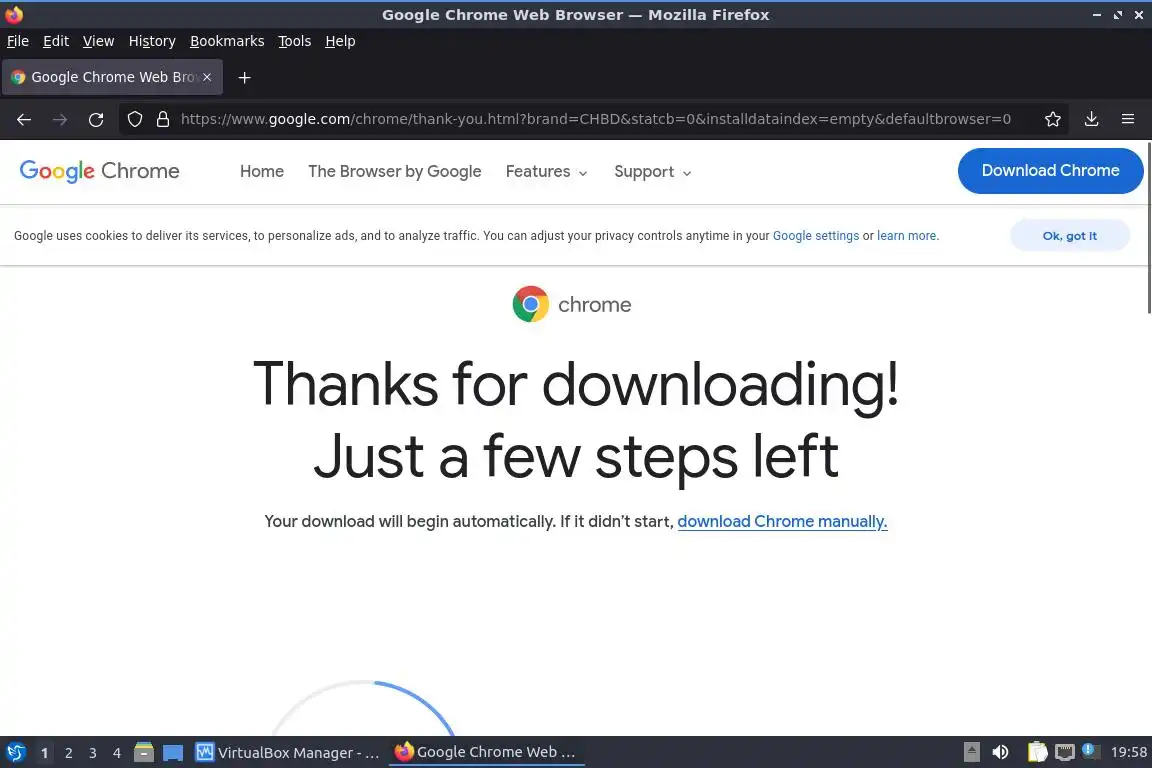Open the View menu

point(98,41)
